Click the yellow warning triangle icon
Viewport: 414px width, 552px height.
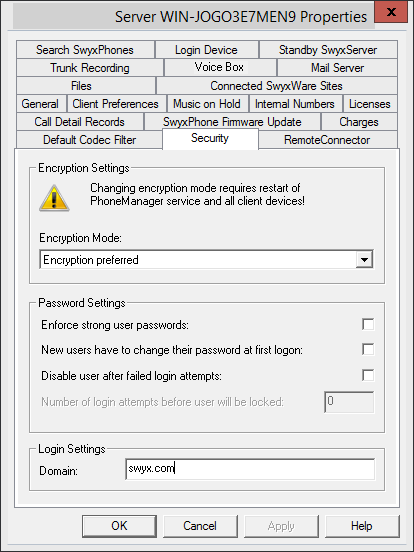54,198
